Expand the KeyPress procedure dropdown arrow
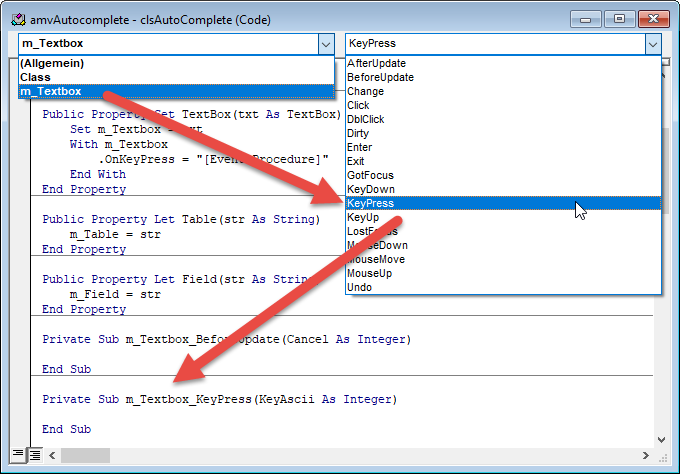The width and height of the screenshot is (680, 474). [652, 44]
